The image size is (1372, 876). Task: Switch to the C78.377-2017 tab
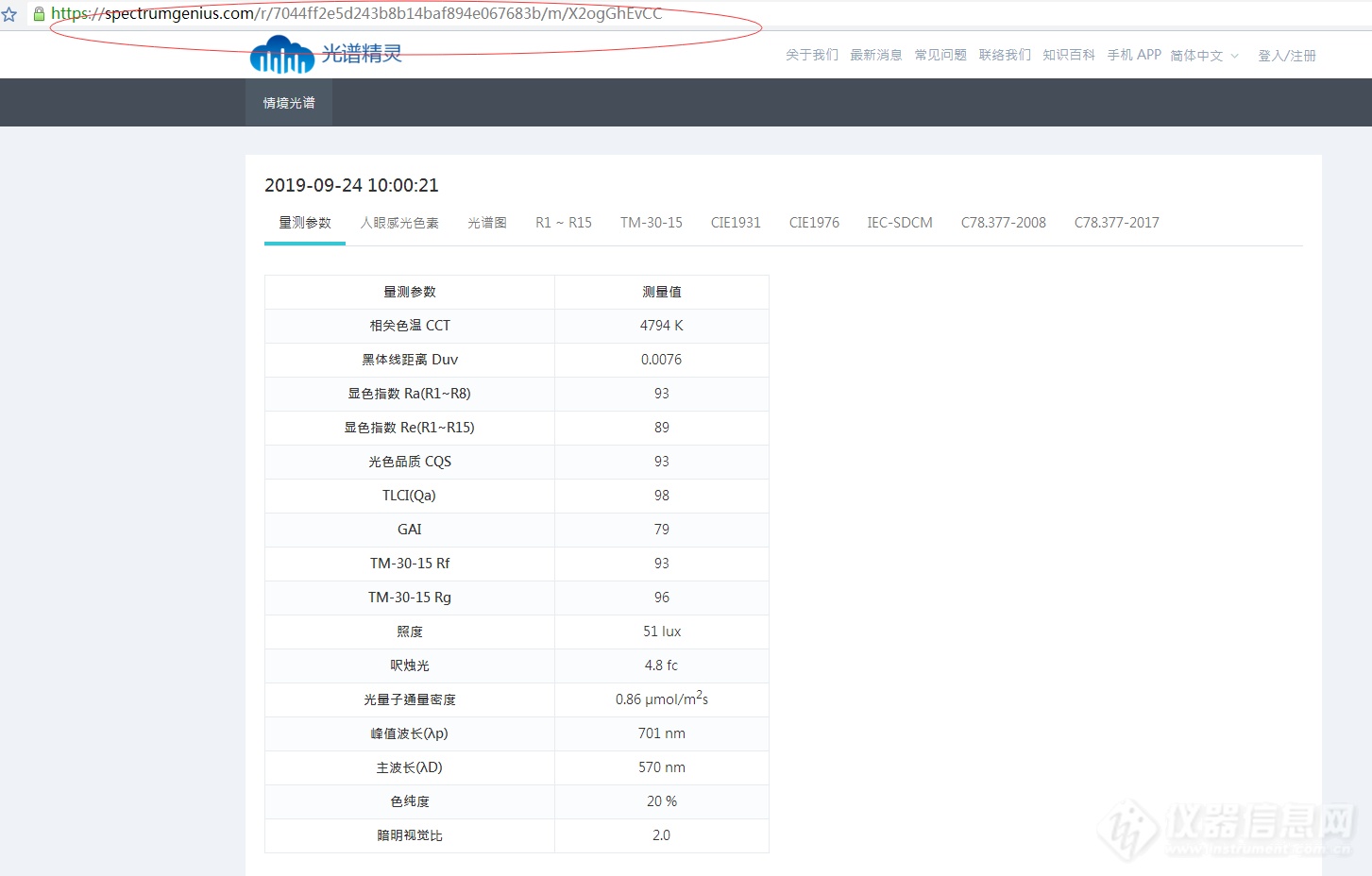click(x=1117, y=223)
